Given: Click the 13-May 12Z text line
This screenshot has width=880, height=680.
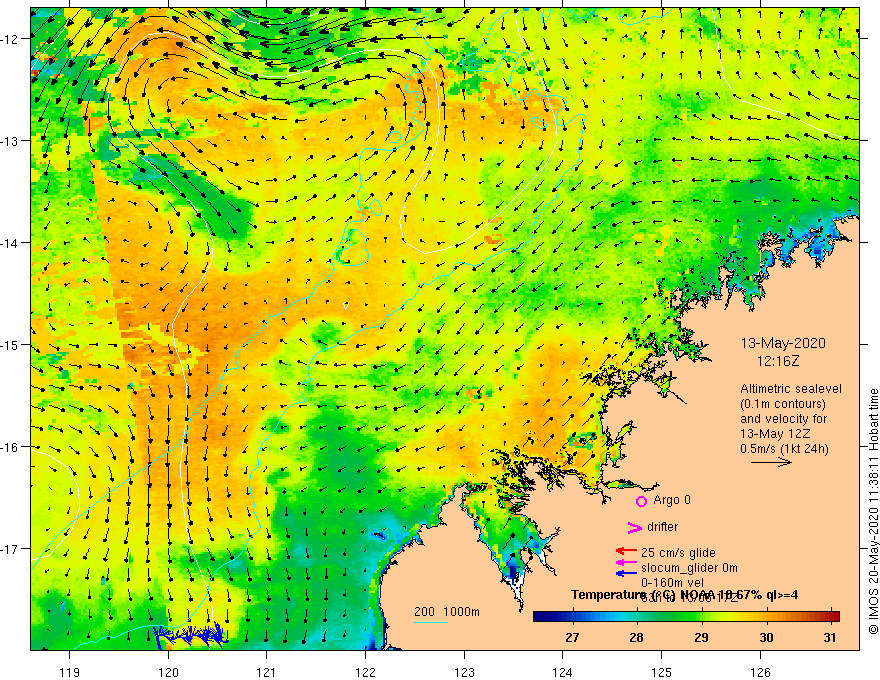Looking at the screenshot, I should [775, 434].
